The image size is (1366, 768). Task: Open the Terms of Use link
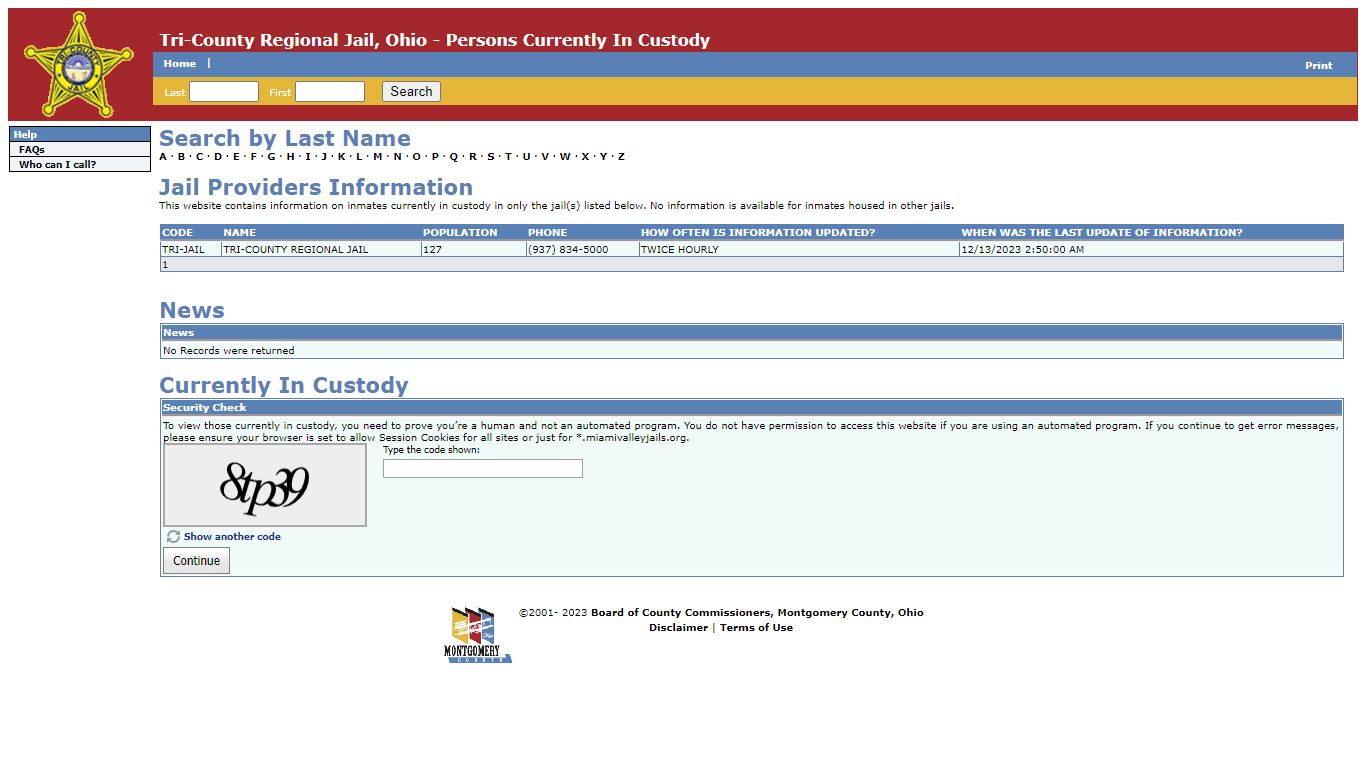coord(756,628)
